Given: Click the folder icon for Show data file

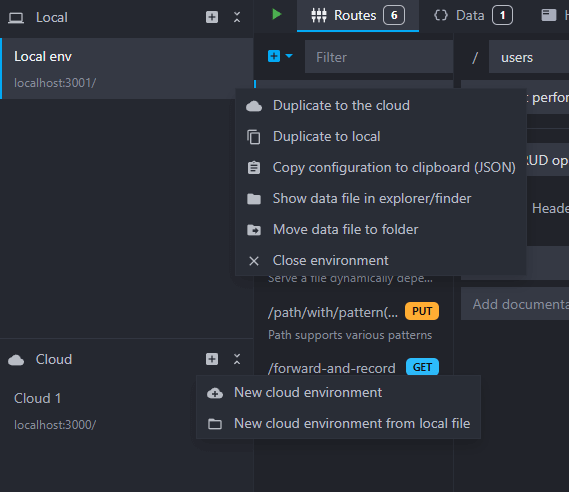Looking at the screenshot, I should tap(254, 199).
